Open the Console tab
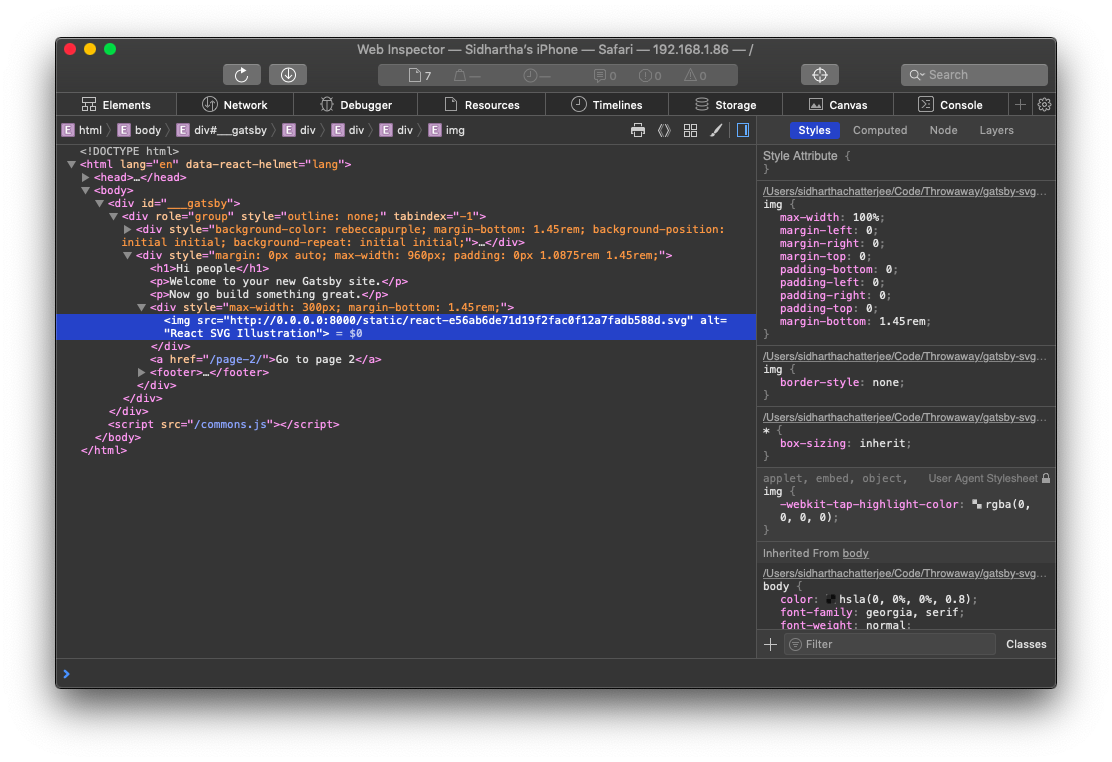 coord(950,104)
